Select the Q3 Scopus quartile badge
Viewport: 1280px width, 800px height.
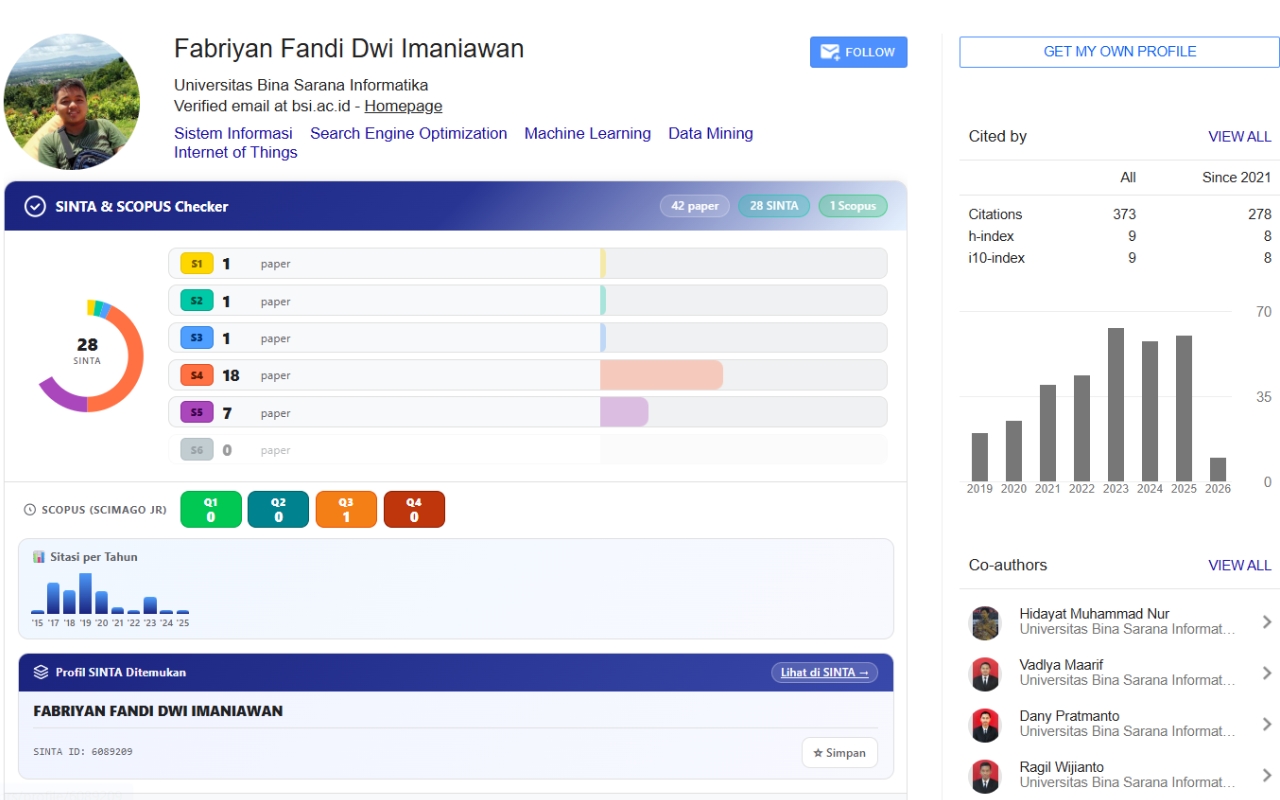pos(346,510)
